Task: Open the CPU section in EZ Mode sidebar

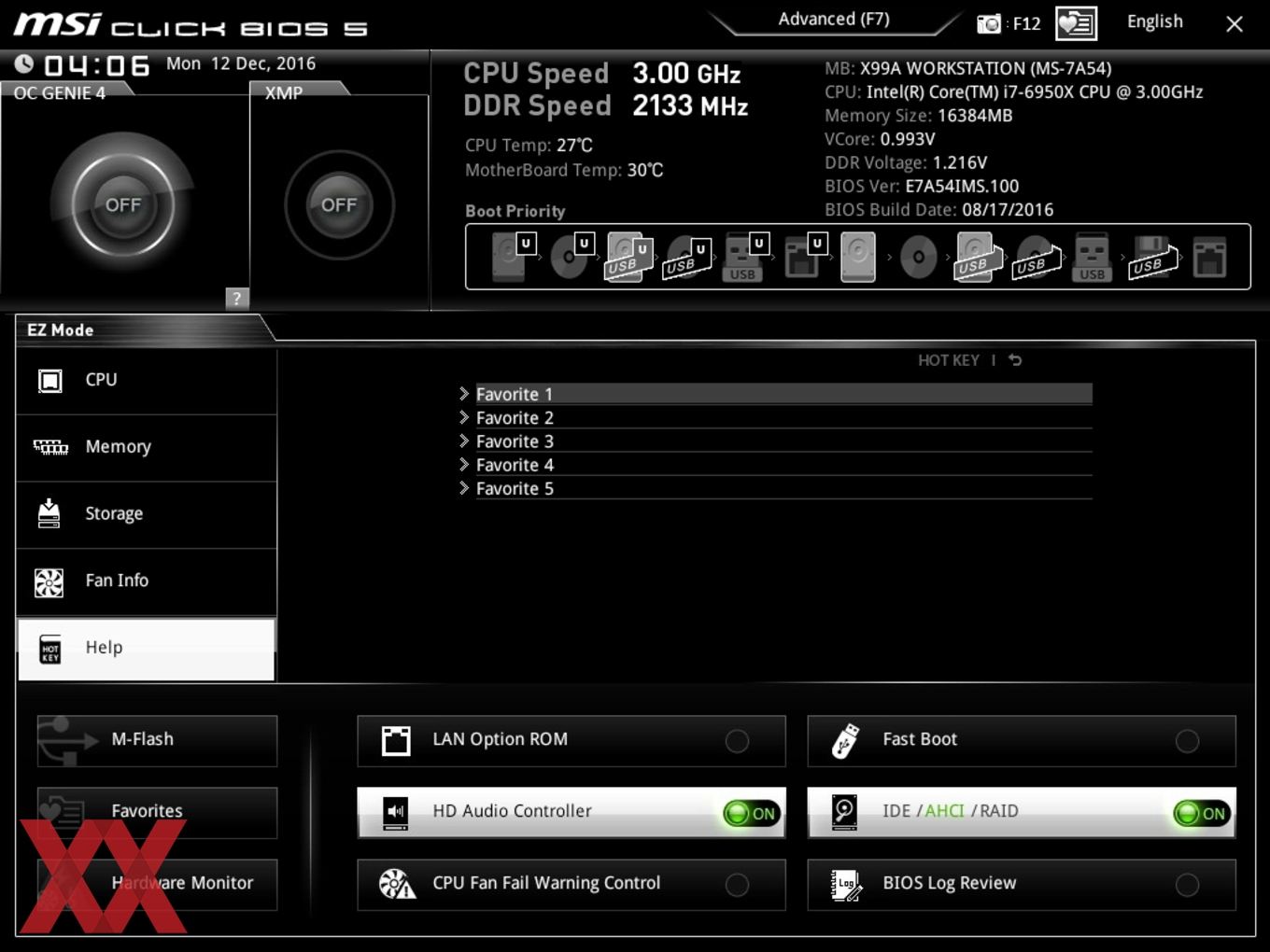Action: pos(147,381)
